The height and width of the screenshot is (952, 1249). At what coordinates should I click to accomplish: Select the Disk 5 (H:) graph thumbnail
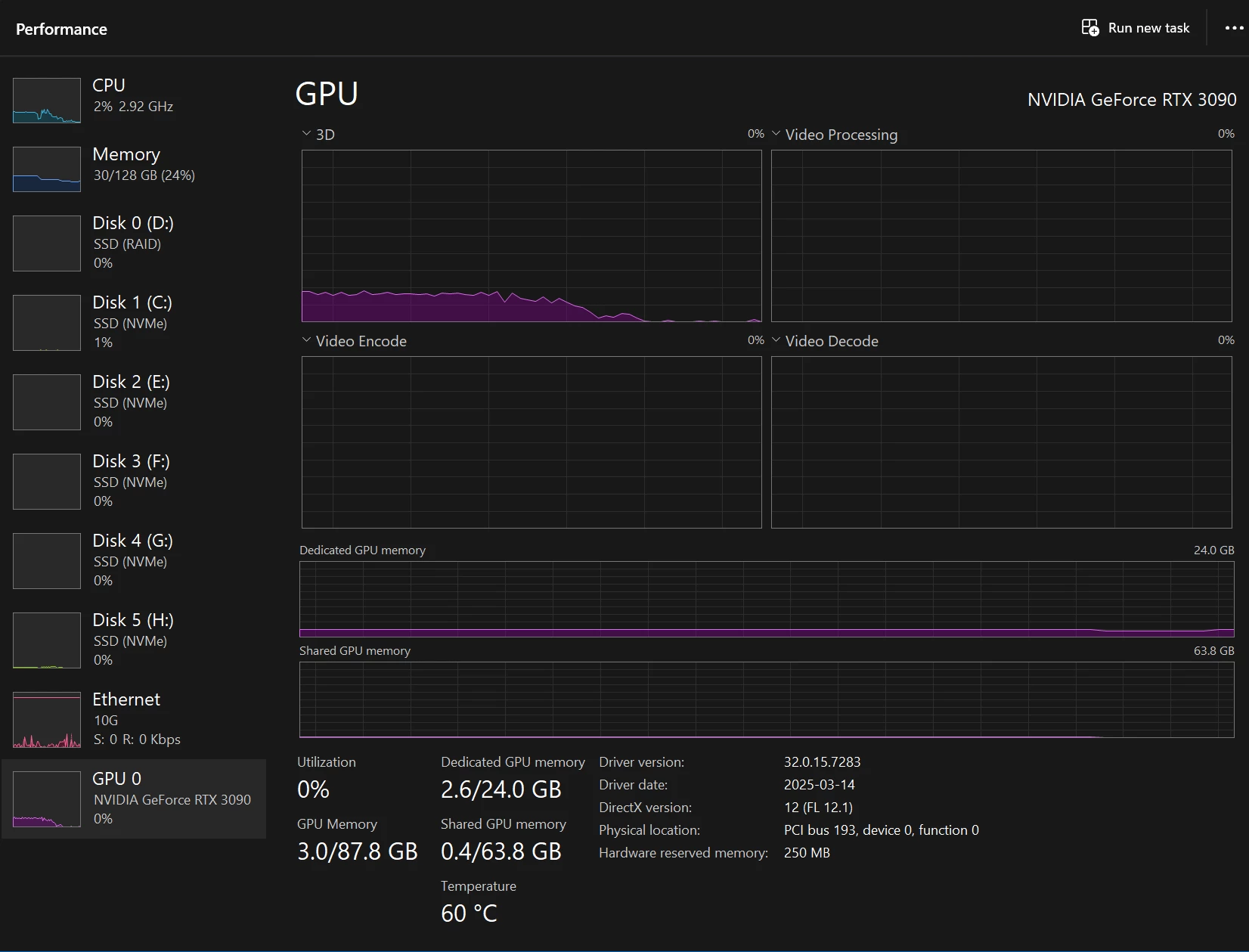47,640
